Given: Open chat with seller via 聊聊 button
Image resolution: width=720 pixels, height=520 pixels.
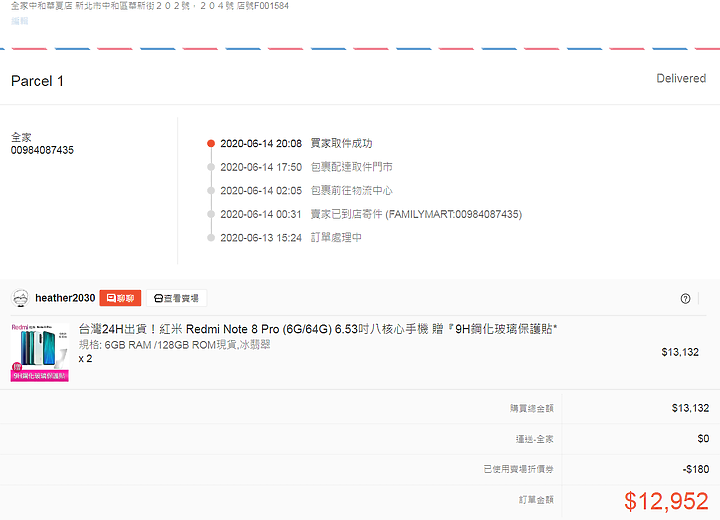Looking at the screenshot, I should 120,298.
